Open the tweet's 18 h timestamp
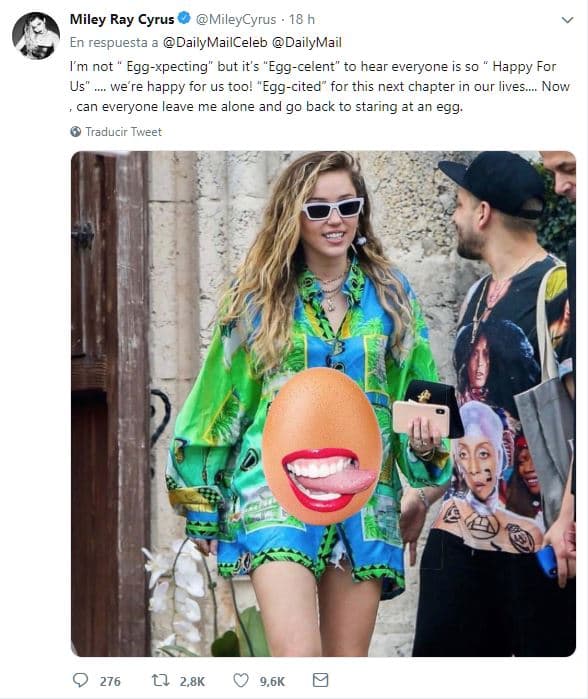The image size is (588, 699). (x=302, y=19)
